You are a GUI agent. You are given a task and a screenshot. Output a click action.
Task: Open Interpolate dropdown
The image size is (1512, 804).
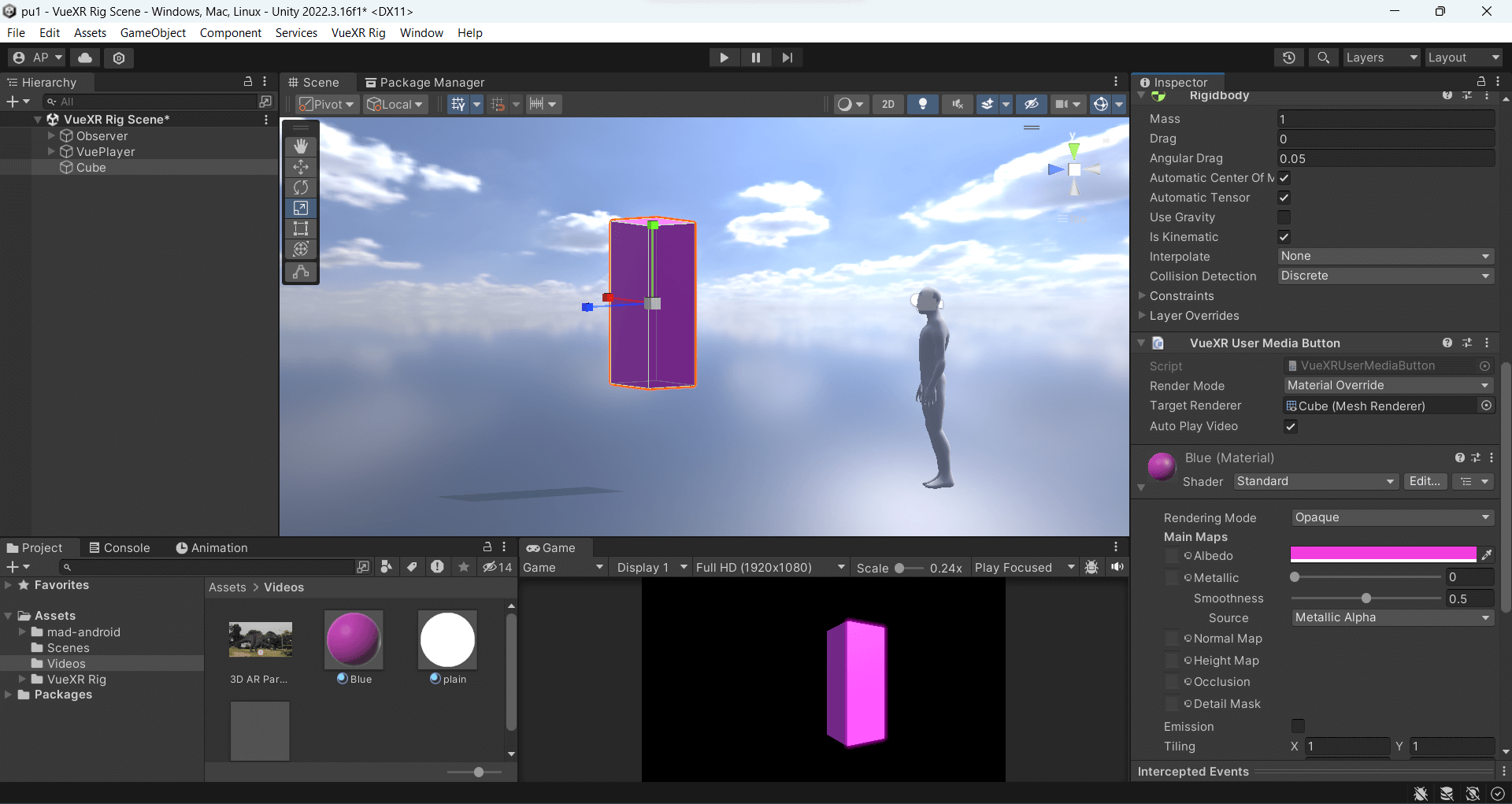pos(1385,256)
